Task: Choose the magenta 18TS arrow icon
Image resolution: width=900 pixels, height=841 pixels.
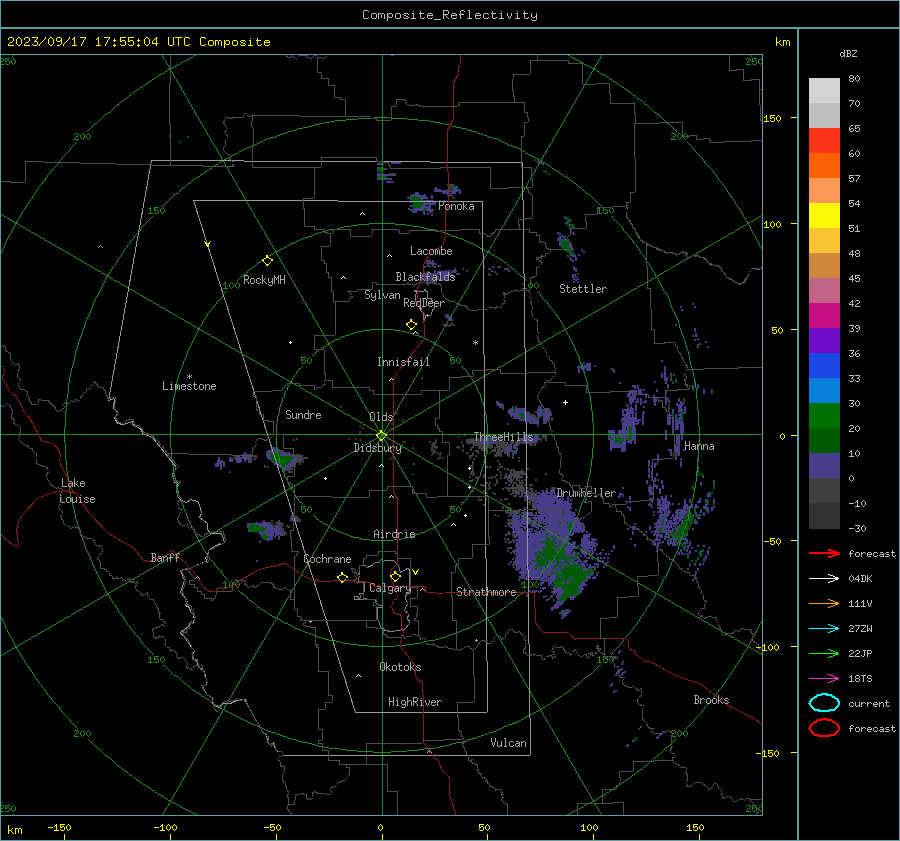Action: coord(824,679)
